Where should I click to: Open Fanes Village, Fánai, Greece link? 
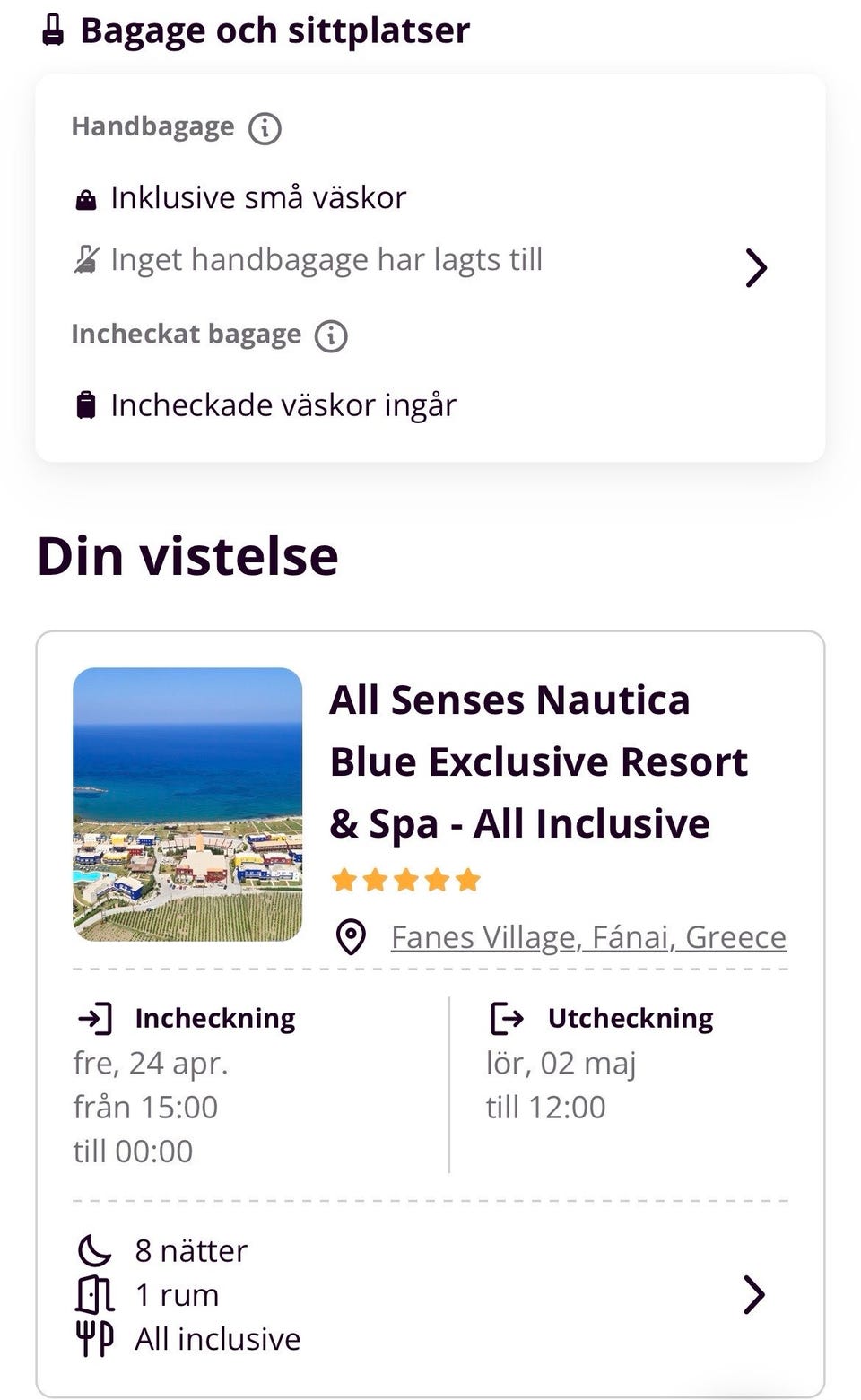click(x=588, y=937)
